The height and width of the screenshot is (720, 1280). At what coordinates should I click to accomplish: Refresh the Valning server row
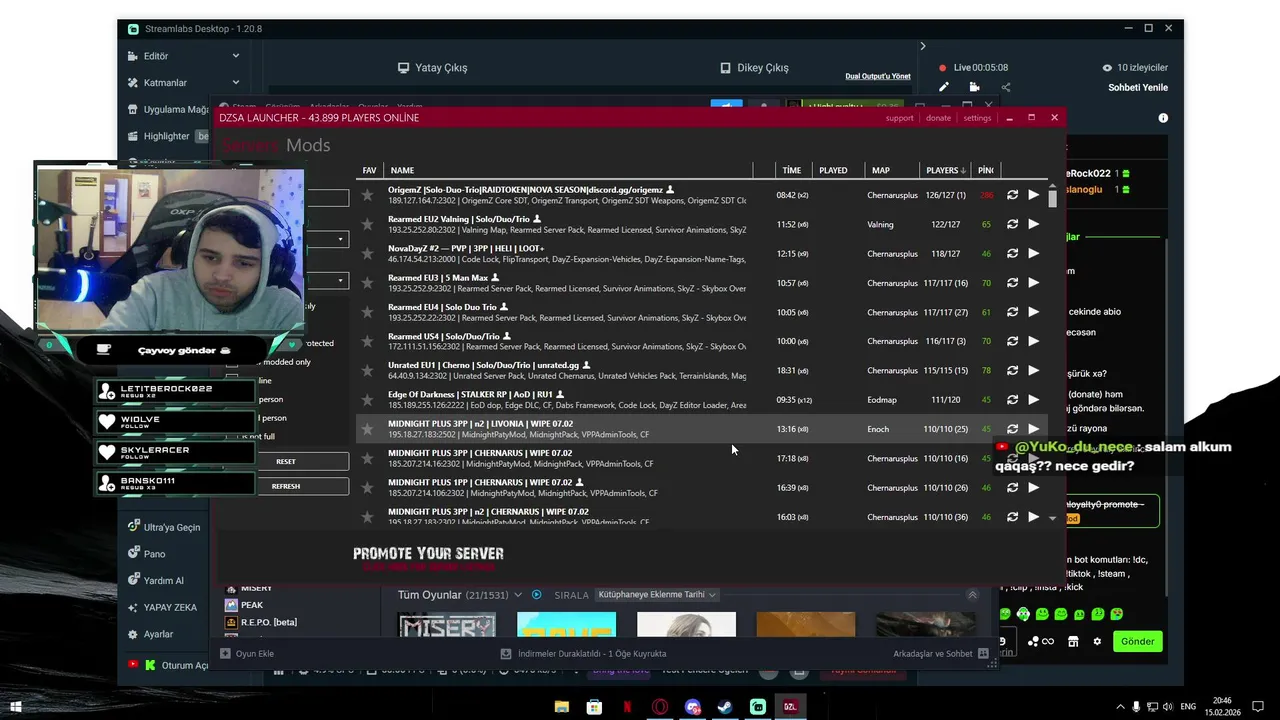[1012, 224]
